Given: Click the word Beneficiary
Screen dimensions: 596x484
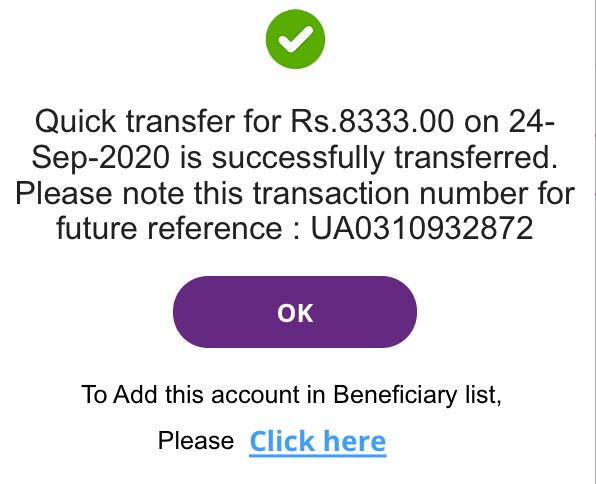Looking at the screenshot, I should coord(395,394).
